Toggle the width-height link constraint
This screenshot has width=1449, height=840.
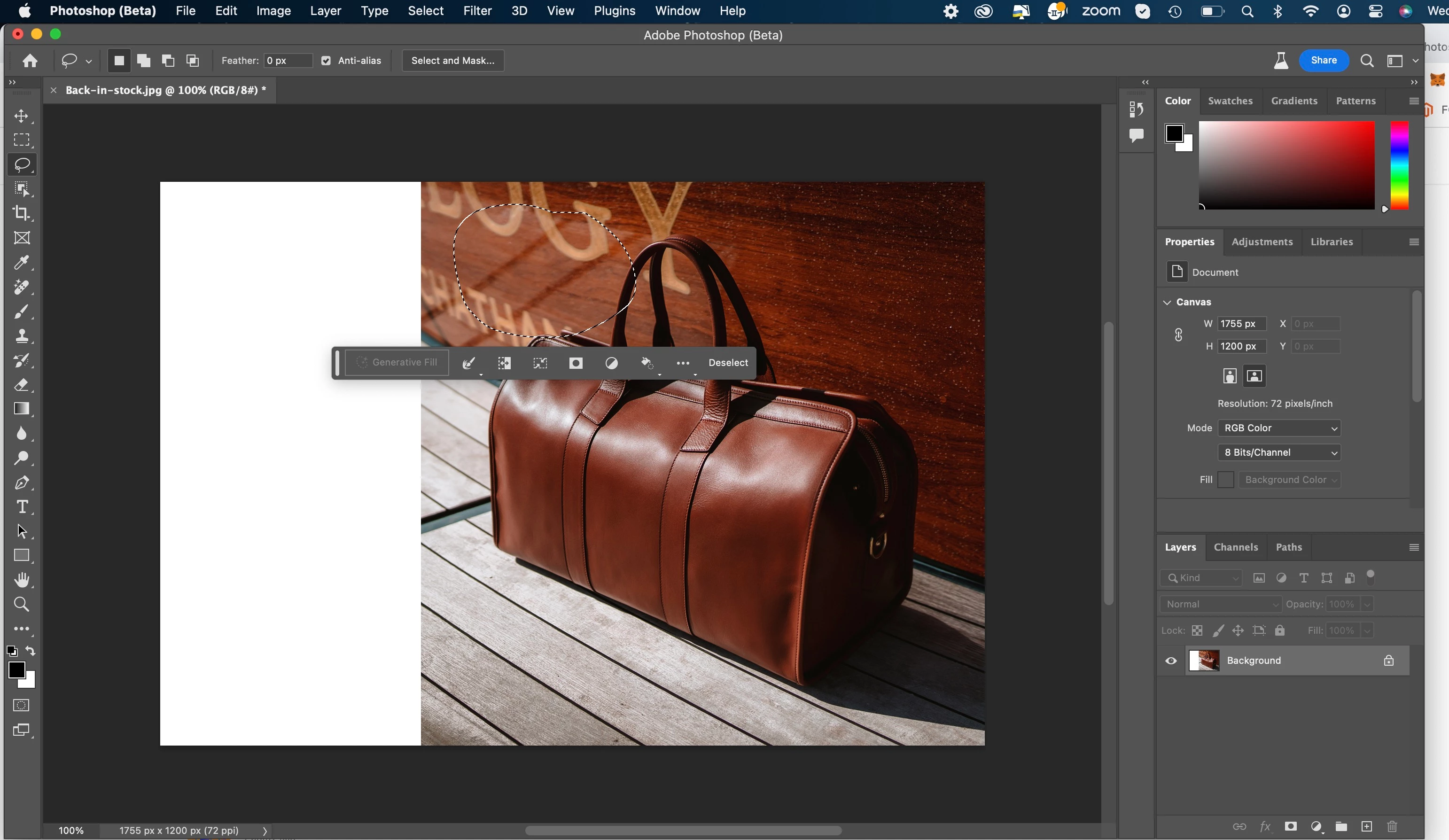(x=1178, y=334)
